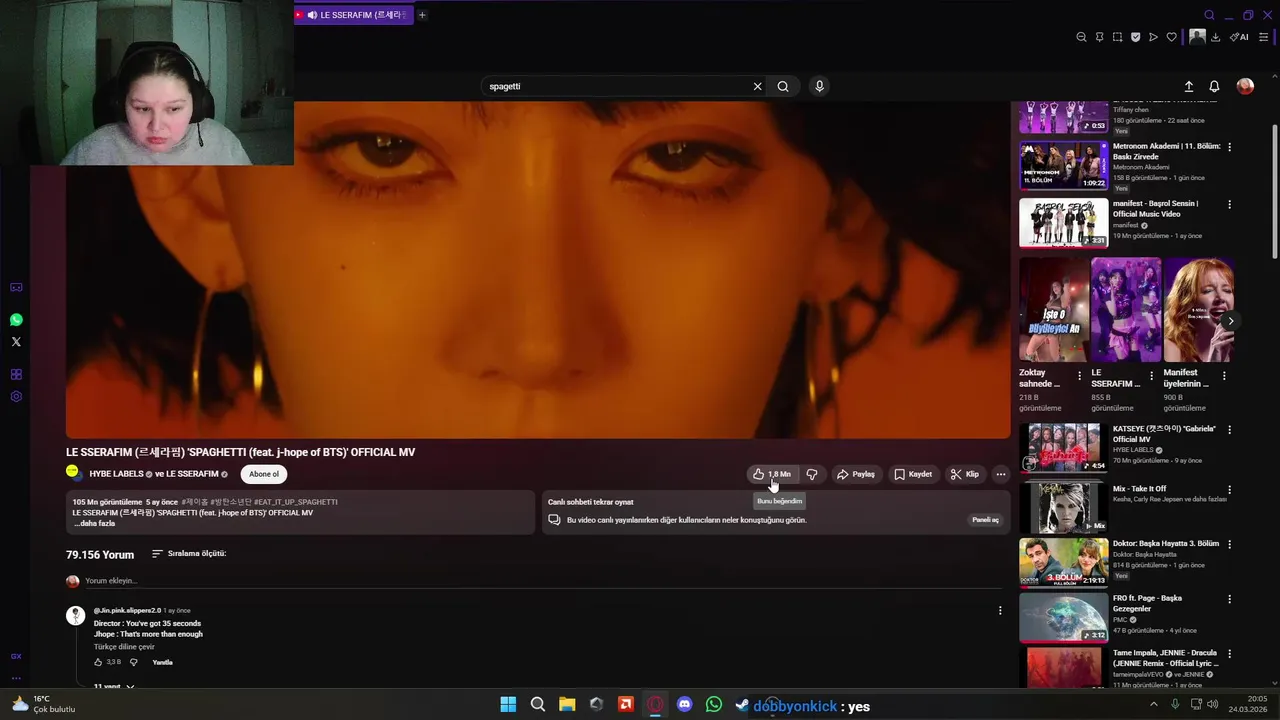Click the #EAT_IT_UP_SPAGHETTI hashtag
1280x720 pixels.
pos(296,502)
